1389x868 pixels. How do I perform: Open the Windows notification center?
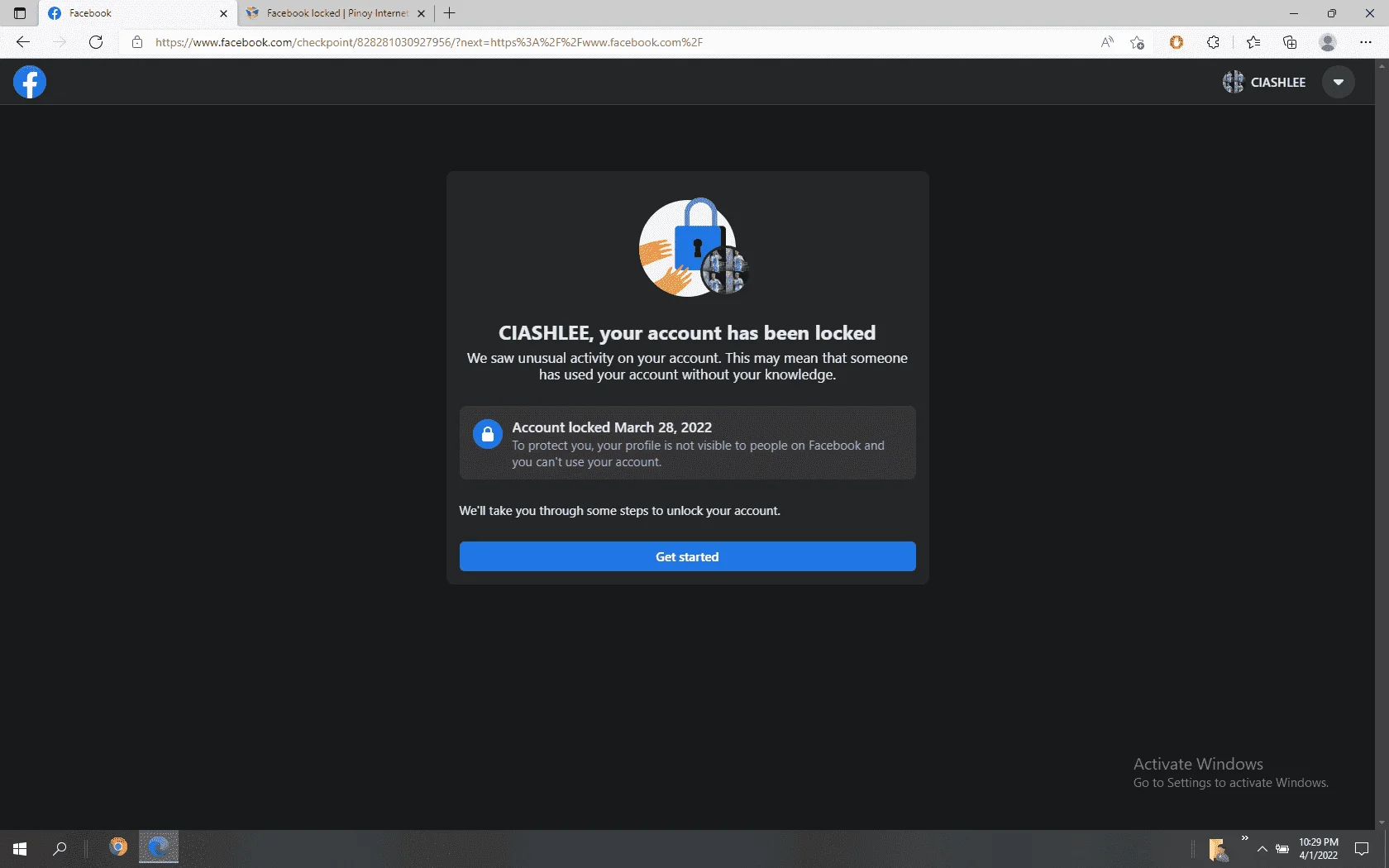[x=1362, y=849]
